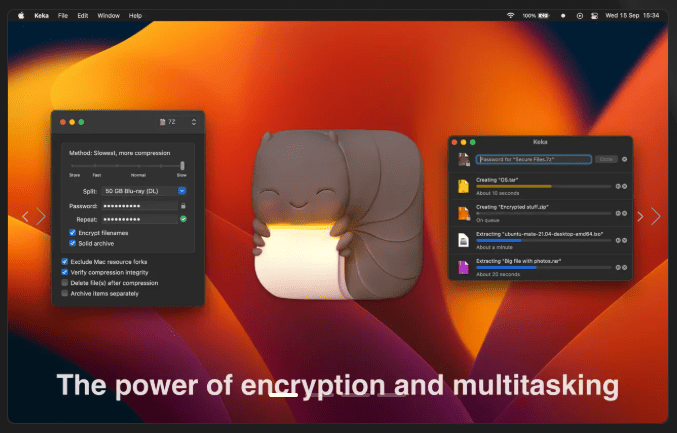Click the battery status icon

click(x=544, y=16)
